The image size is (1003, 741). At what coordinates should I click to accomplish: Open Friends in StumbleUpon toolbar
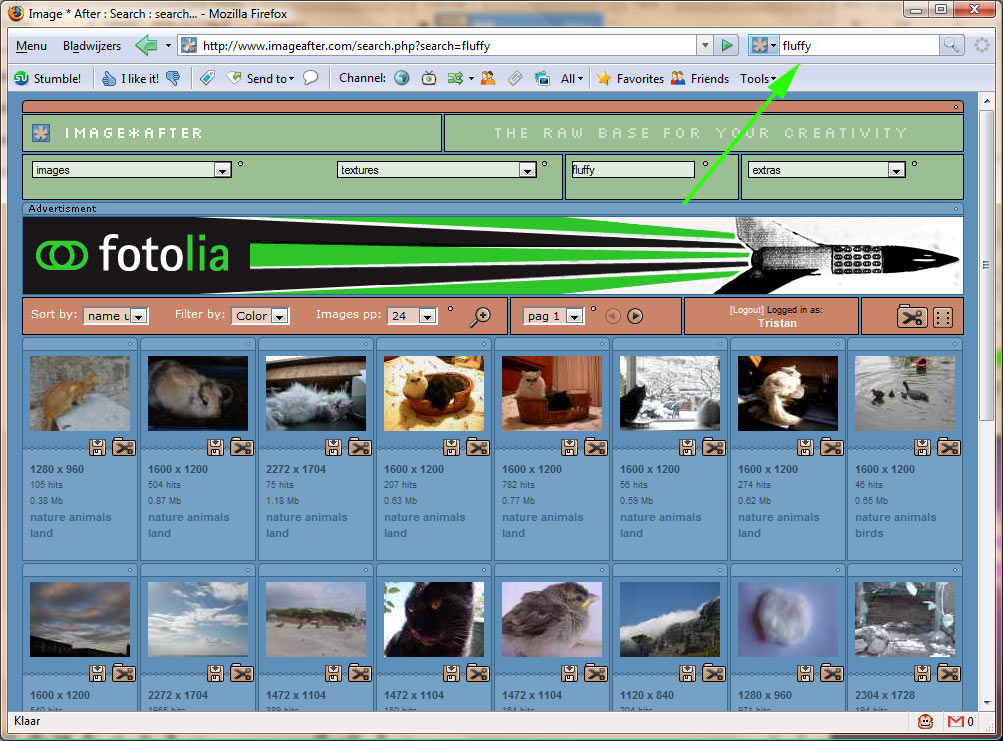(700, 78)
